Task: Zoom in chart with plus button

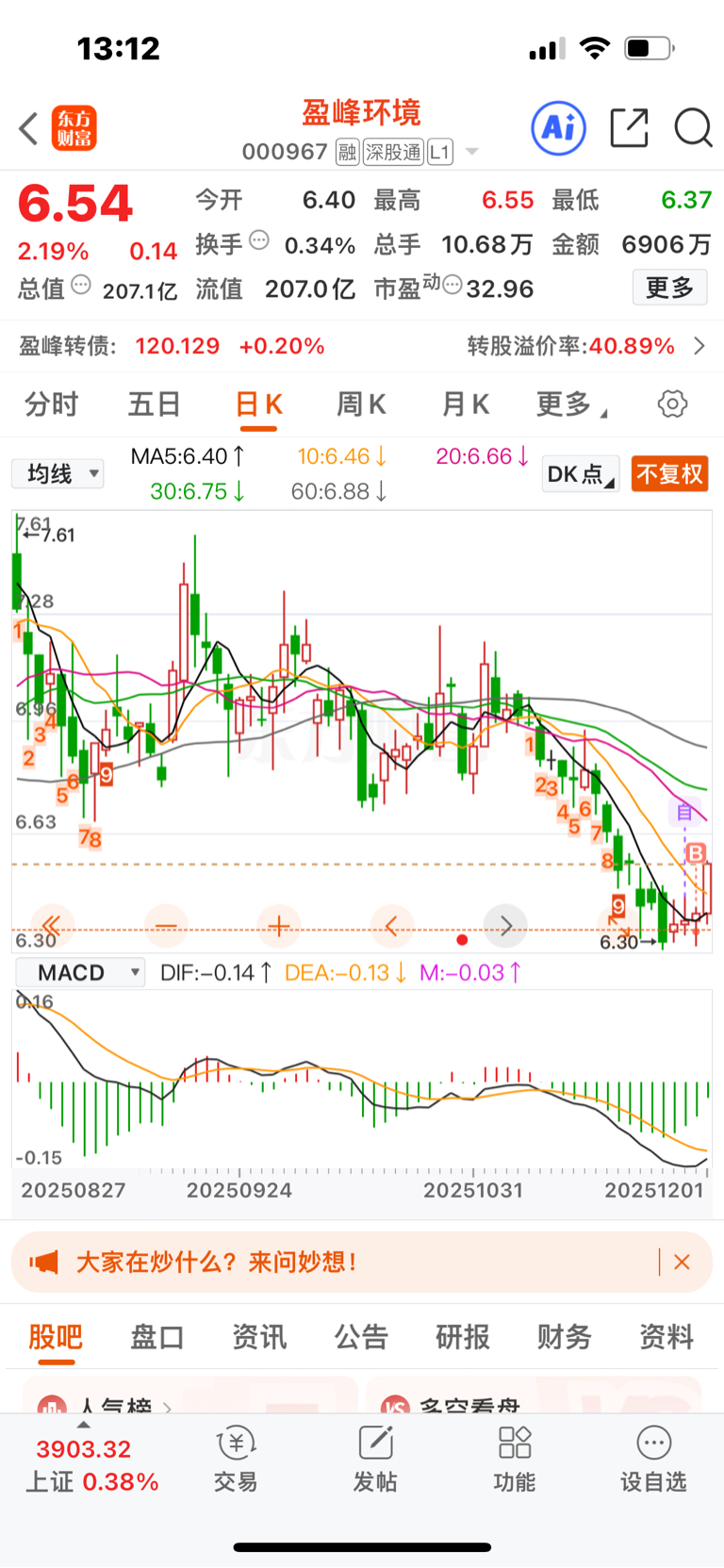Action: pyautogui.click(x=279, y=926)
